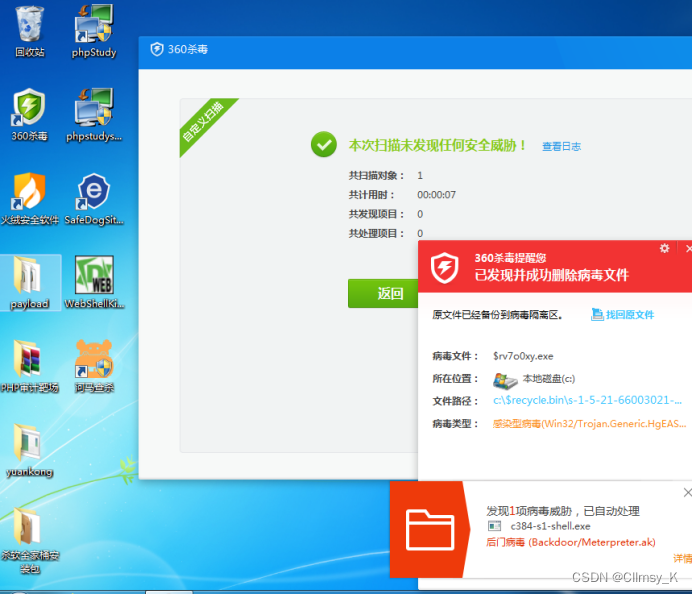Launch 火绒安全软件 desktop shortcut
Screen dimensions: 693x594
pyautogui.click(x=29, y=199)
